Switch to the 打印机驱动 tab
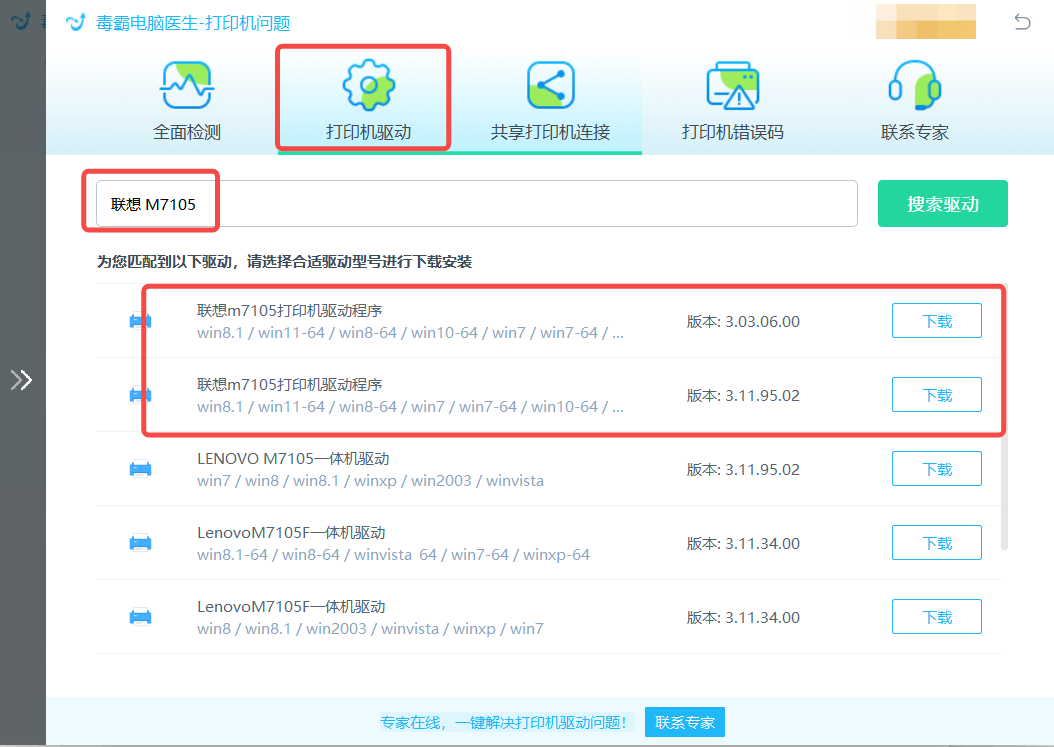This screenshot has width=1054, height=747. (368, 101)
